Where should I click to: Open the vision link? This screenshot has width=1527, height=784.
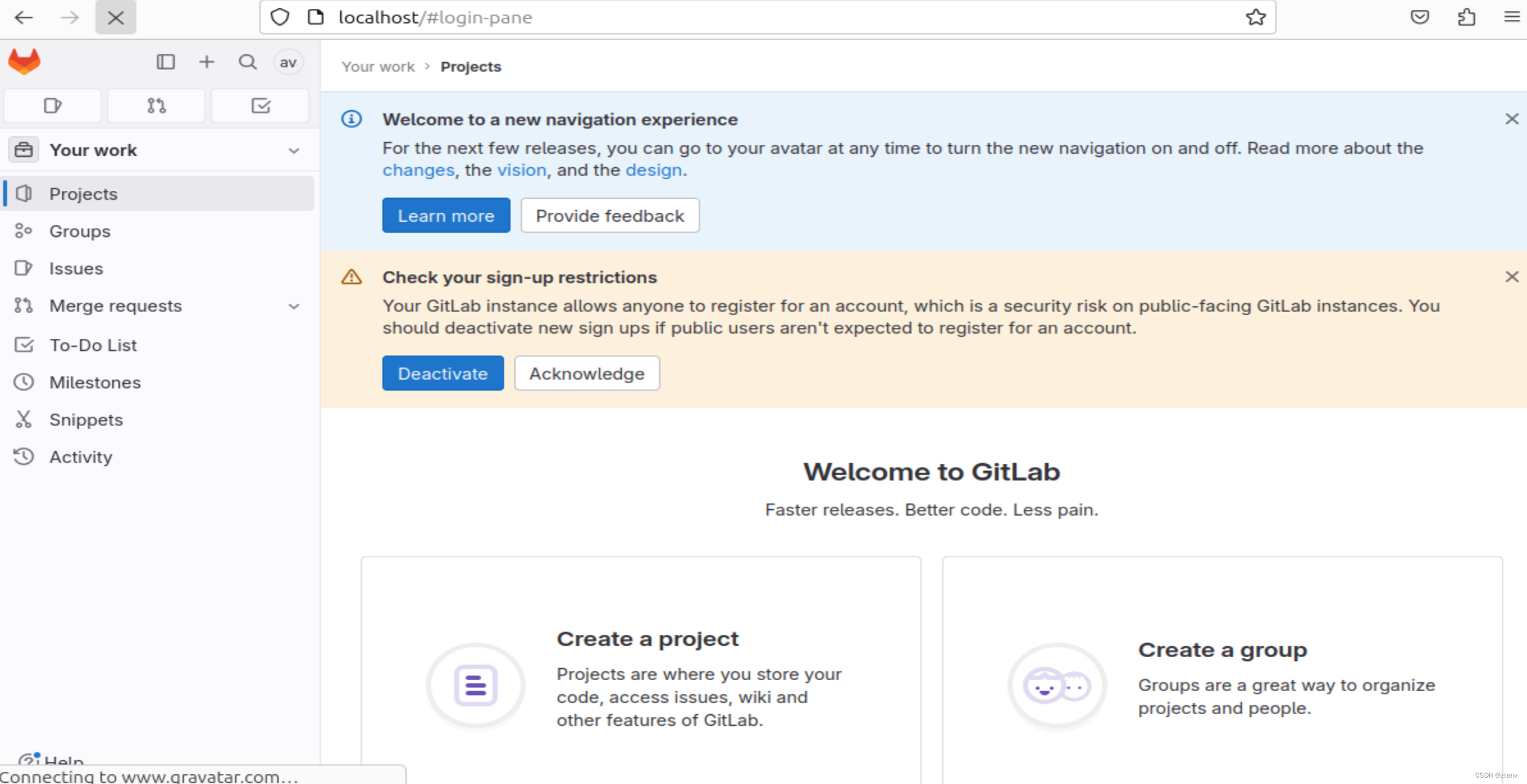521,170
